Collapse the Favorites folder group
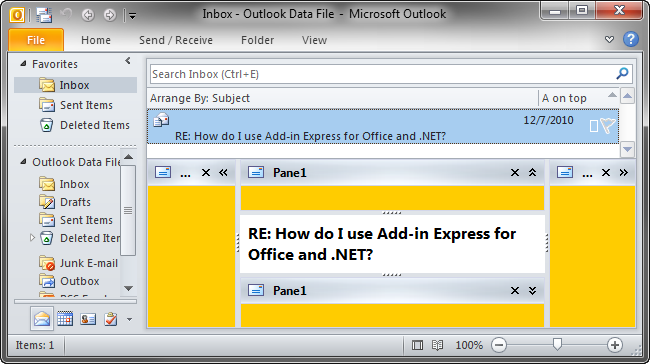 point(23,64)
